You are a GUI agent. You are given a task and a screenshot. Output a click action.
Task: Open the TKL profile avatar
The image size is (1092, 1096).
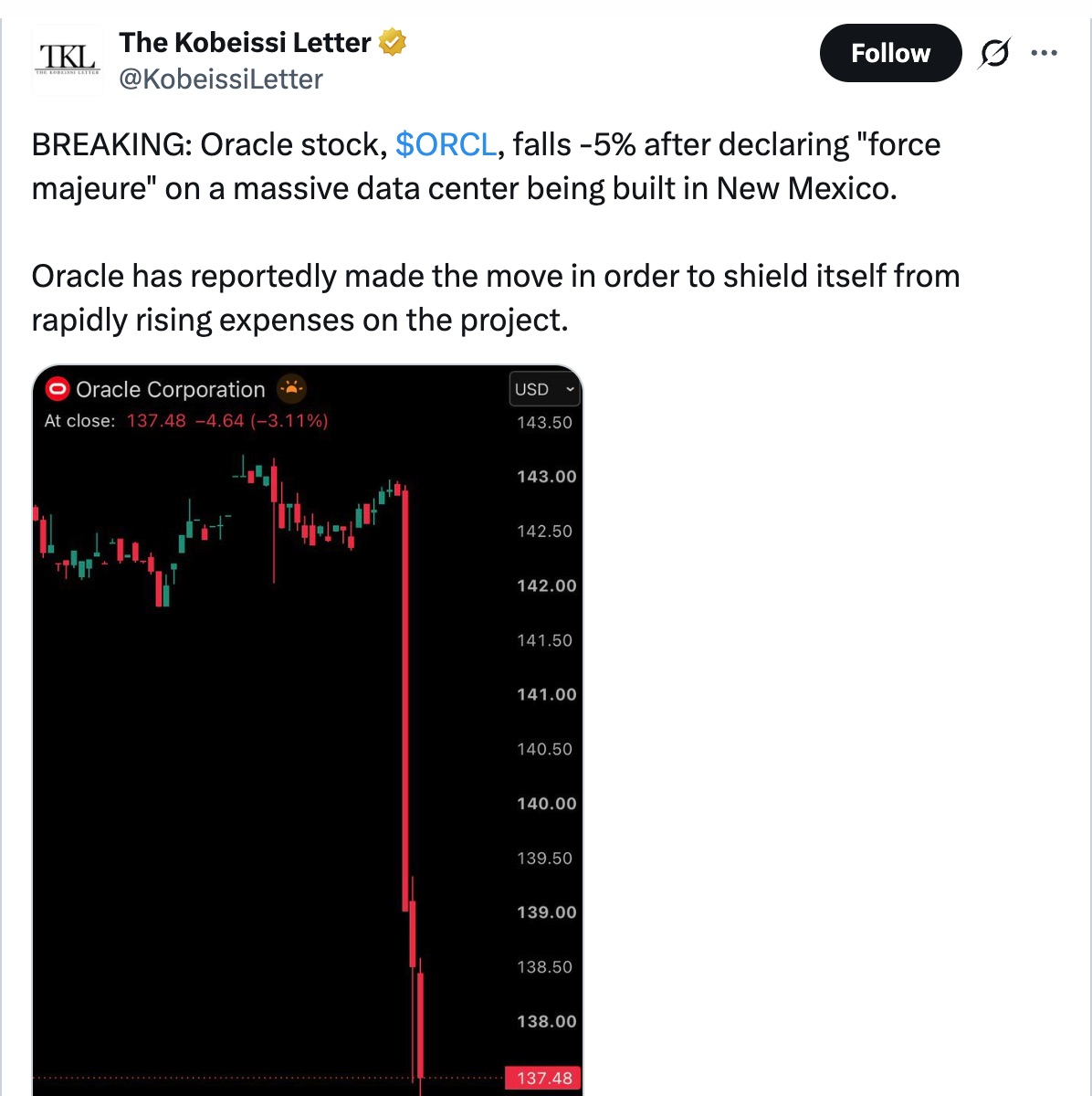click(68, 60)
